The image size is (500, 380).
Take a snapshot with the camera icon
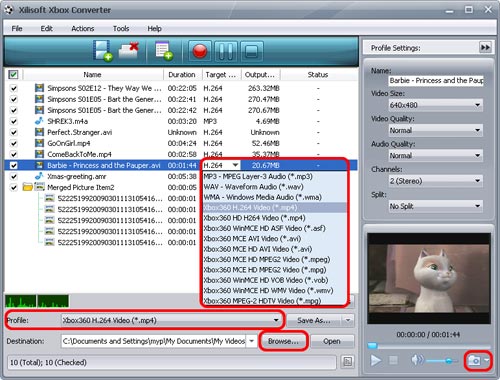474,360
